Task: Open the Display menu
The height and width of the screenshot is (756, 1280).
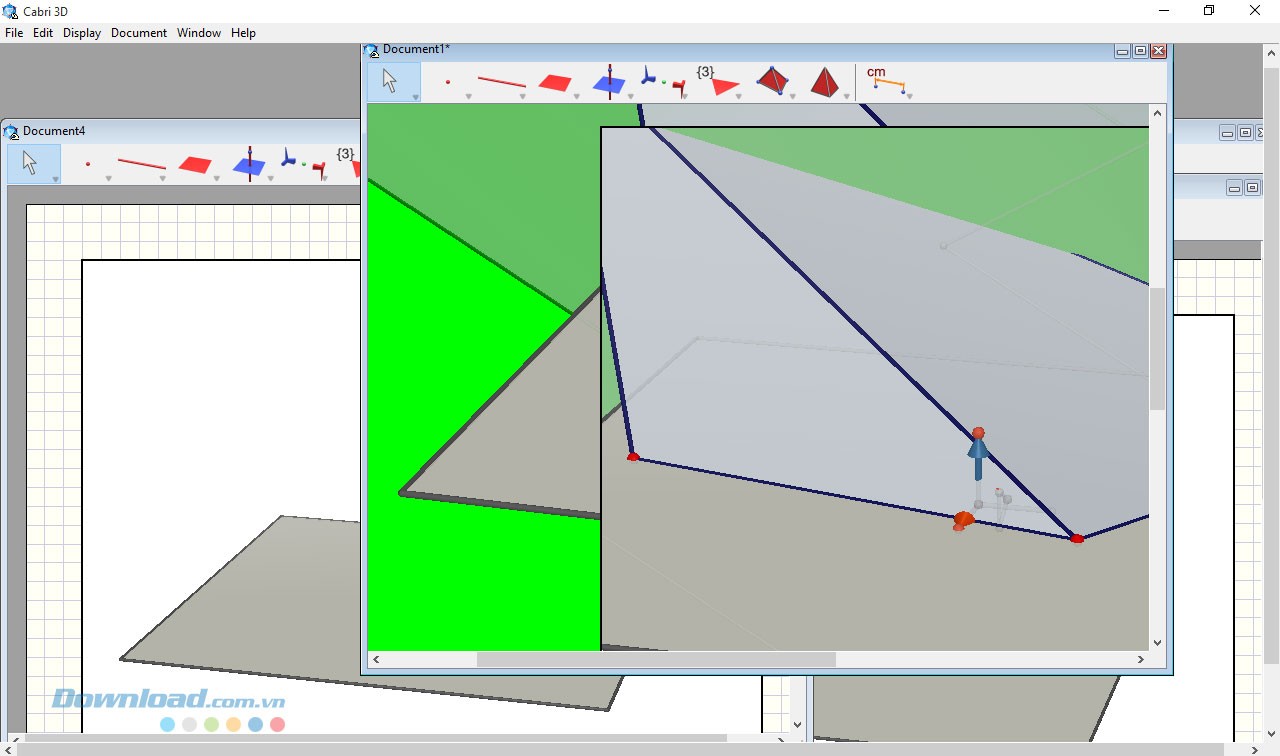Action: [82, 33]
